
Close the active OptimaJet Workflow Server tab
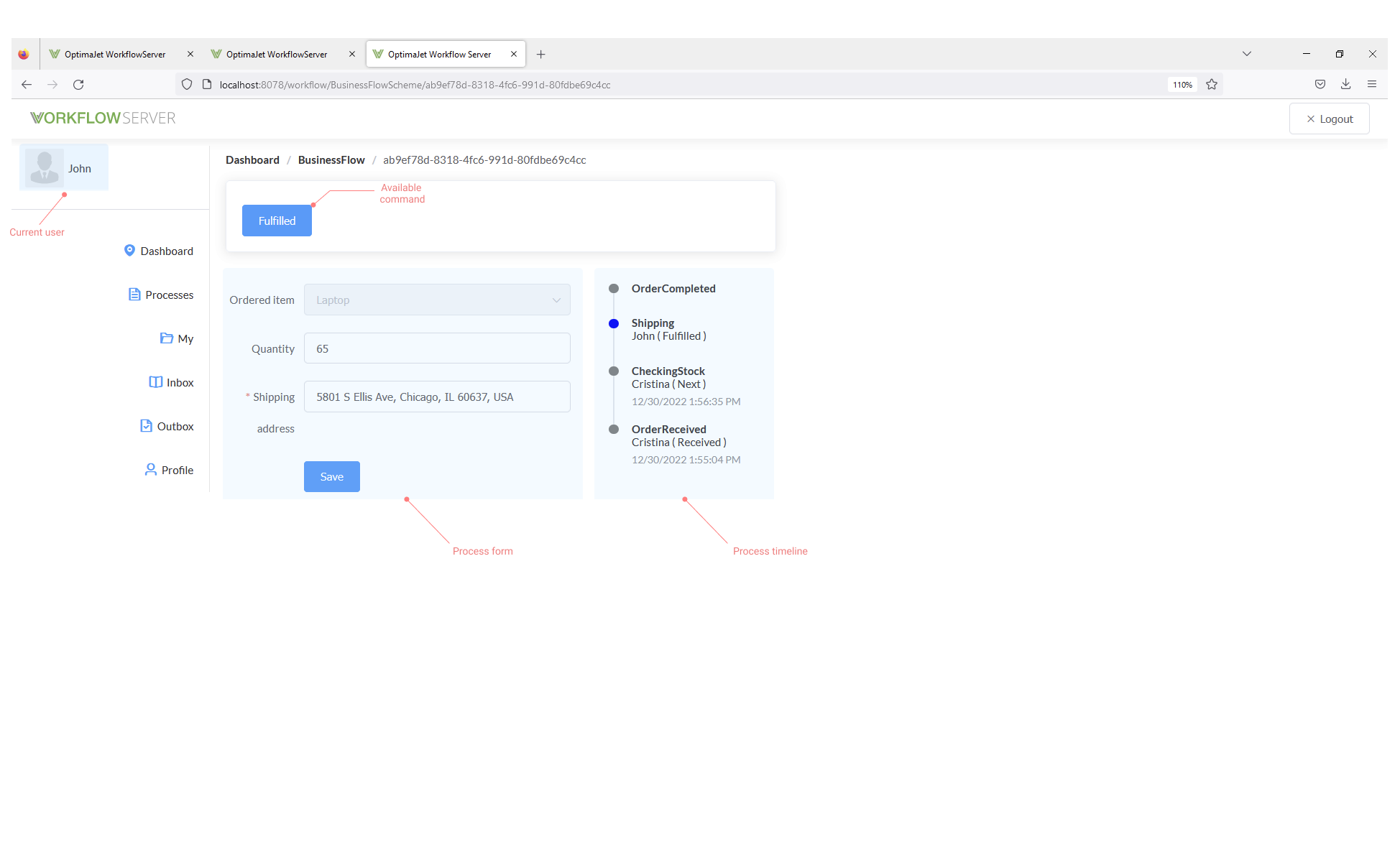[514, 55]
